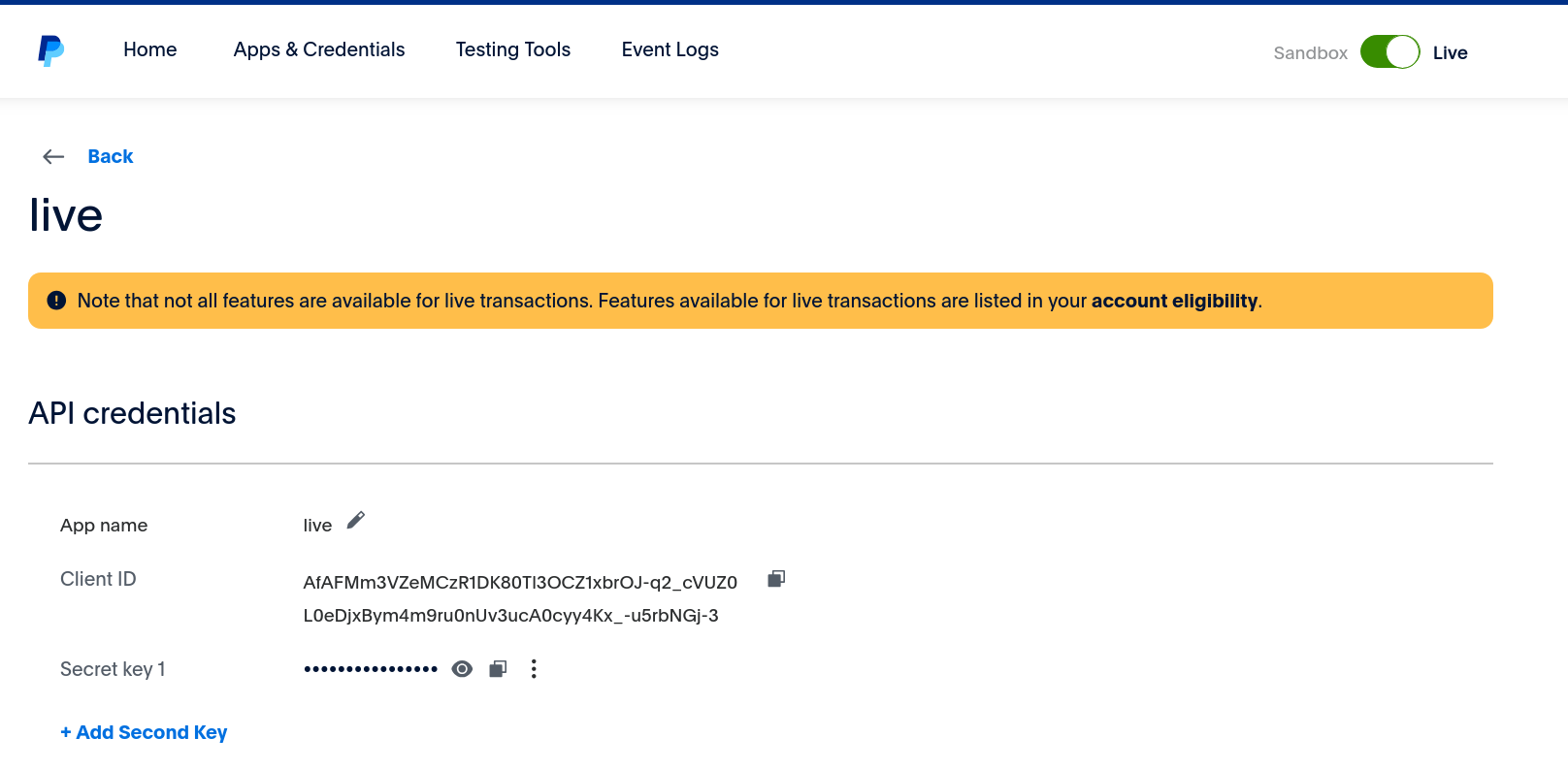Click Add Second Key
Image resolution: width=1568 pixels, height=770 pixels.
tap(144, 732)
